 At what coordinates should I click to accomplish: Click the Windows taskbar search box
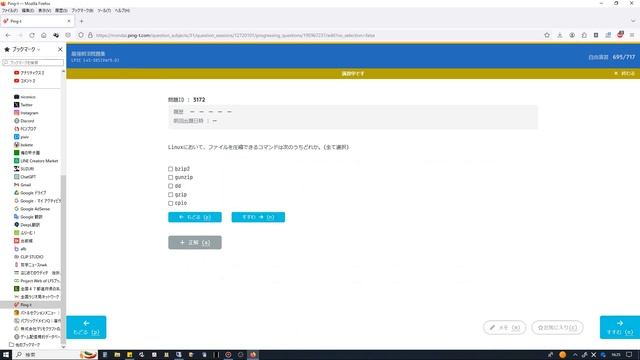coord(56,355)
